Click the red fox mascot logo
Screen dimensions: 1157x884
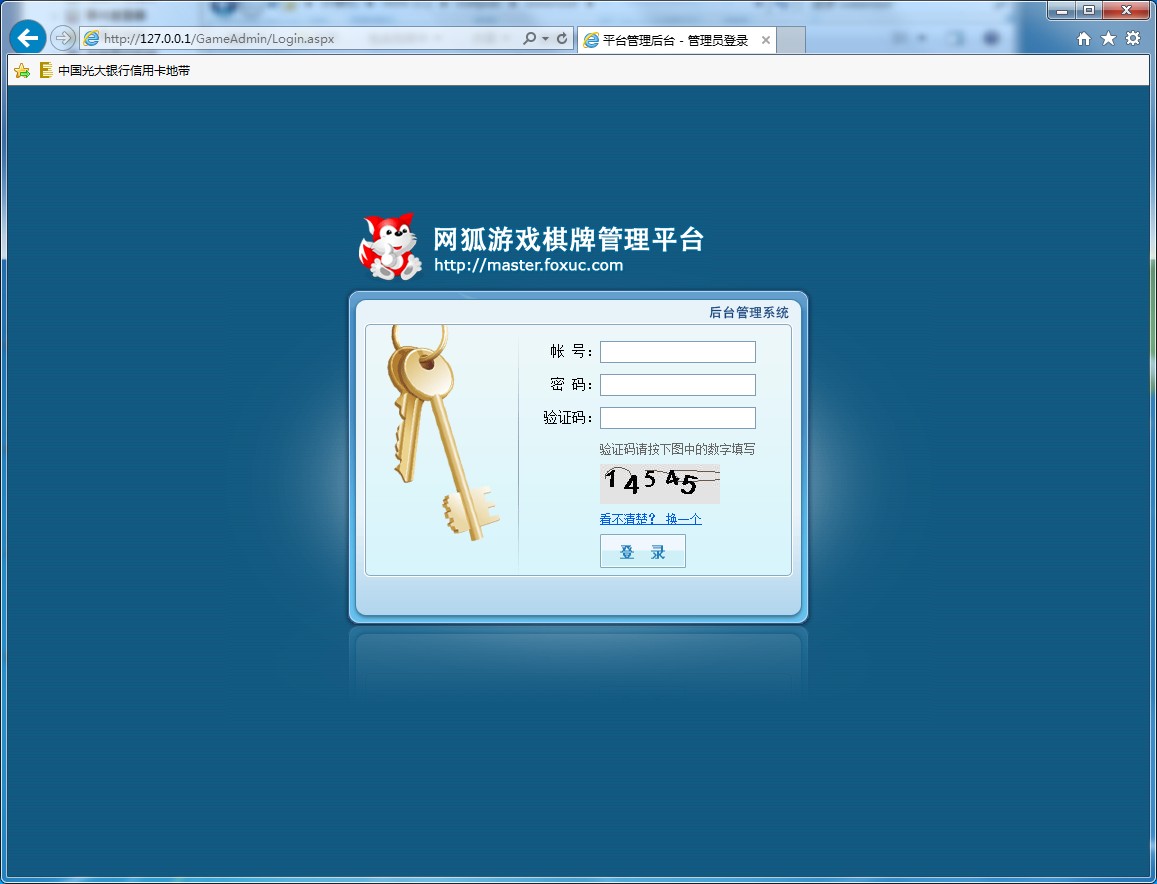tap(390, 246)
